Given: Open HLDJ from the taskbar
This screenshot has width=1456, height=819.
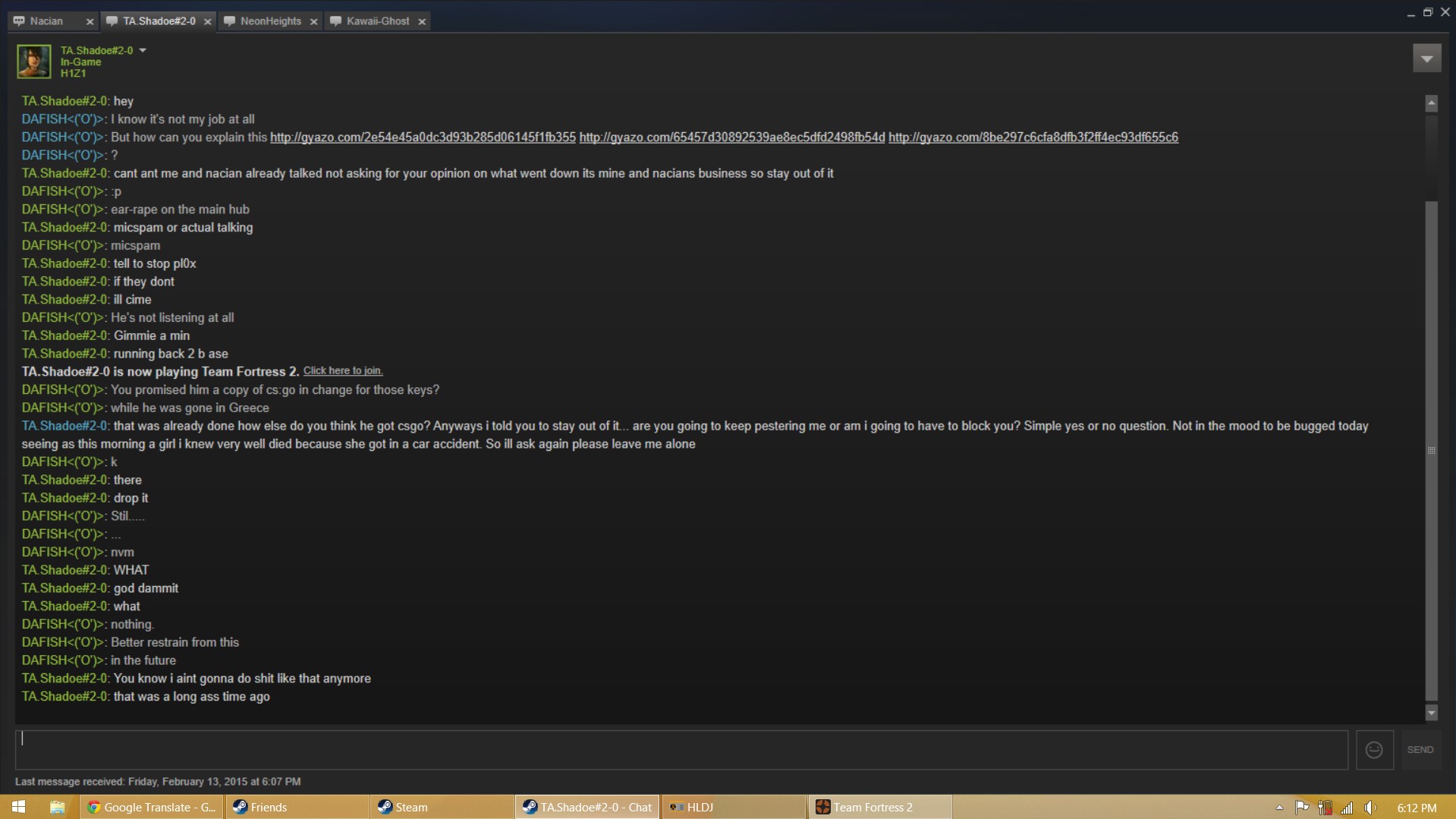Looking at the screenshot, I should click(x=733, y=807).
